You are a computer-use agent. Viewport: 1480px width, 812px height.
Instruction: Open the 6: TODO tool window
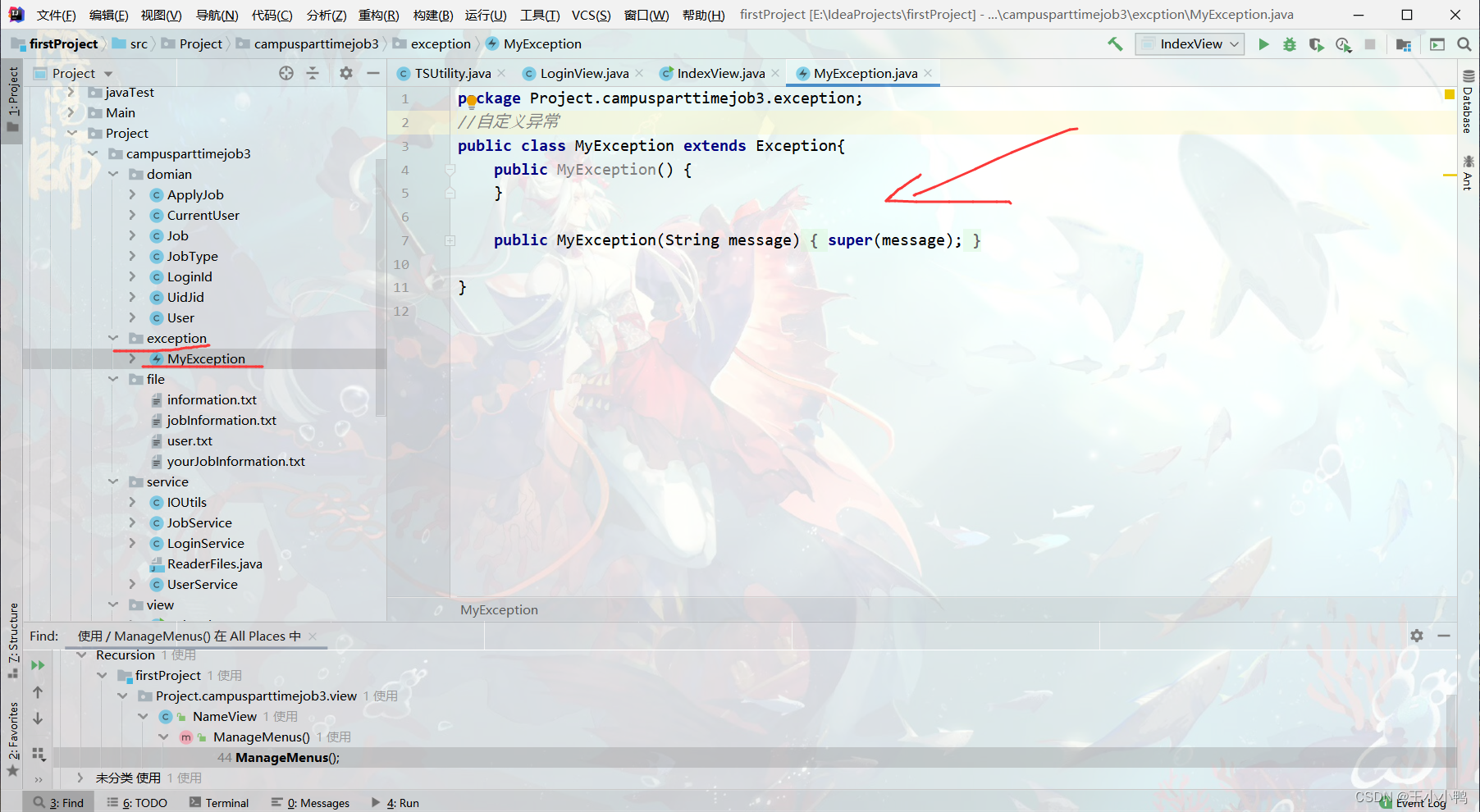pyautogui.click(x=137, y=803)
